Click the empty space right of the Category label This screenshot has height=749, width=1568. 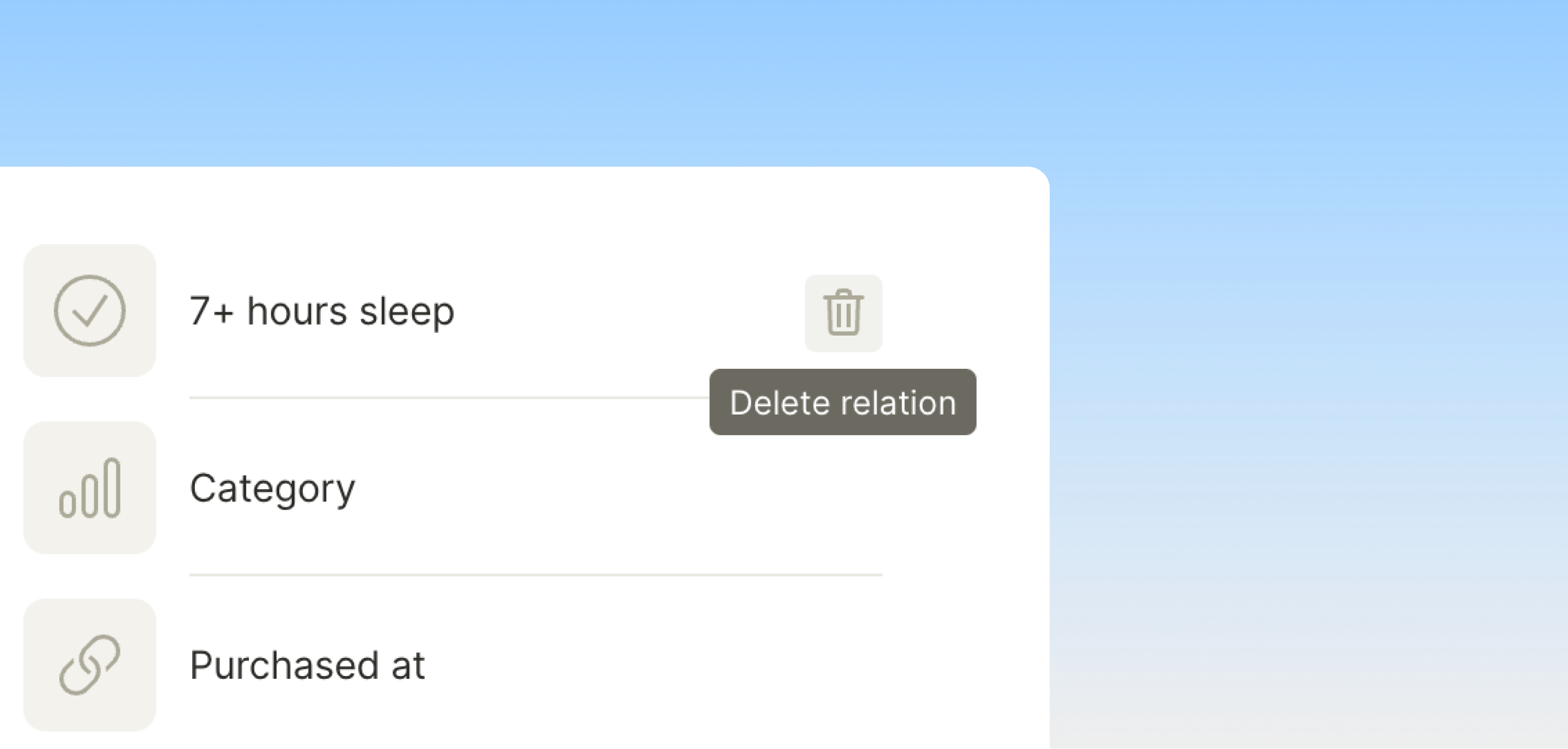point(618,489)
